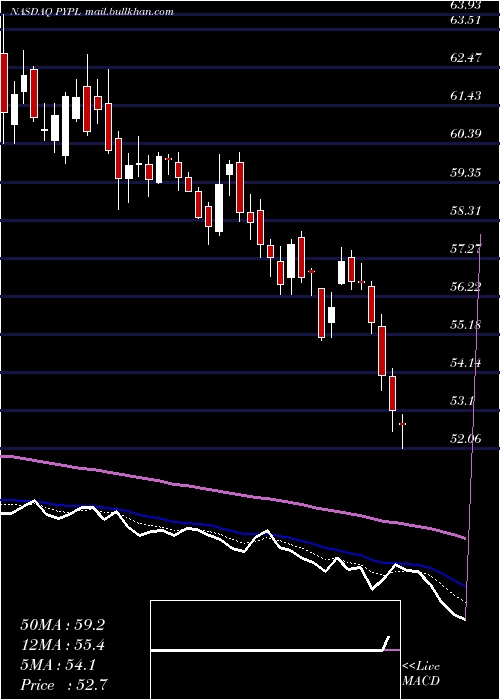This screenshot has width=500, height=700.
Task: Click the Price : 52.7 readout
Action: click(64, 685)
